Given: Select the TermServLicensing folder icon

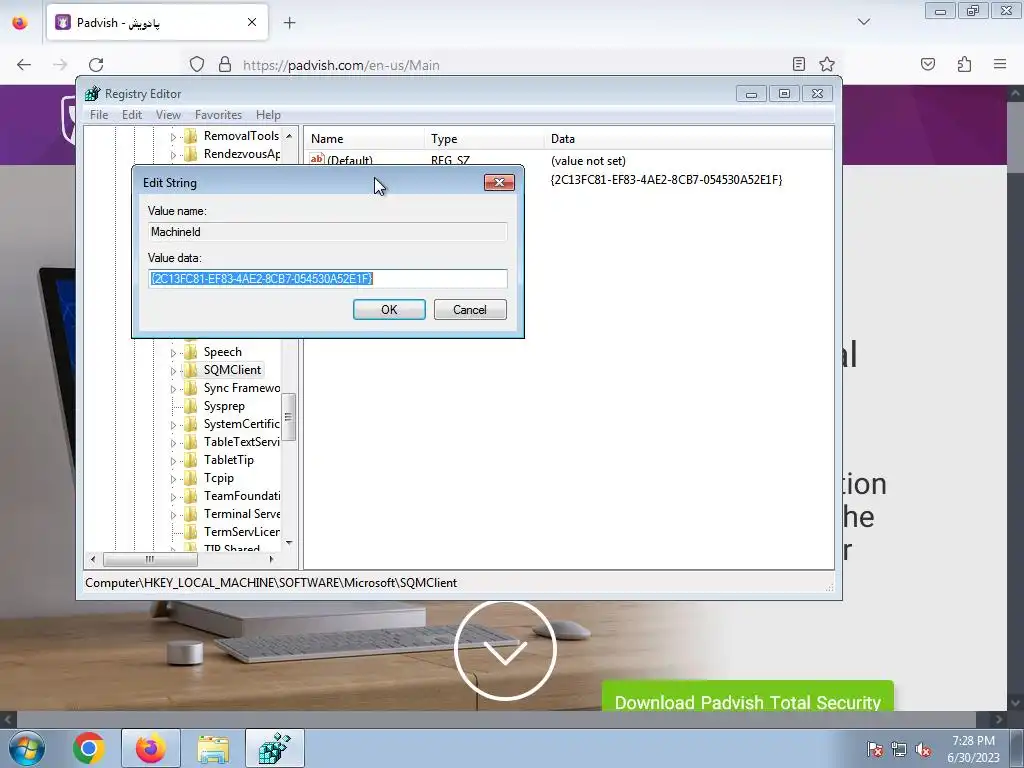Looking at the screenshot, I should [191, 532].
